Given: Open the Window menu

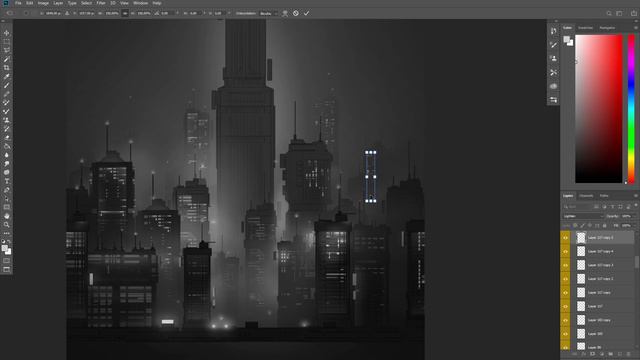Looking at the screenshot, I should pos(141,3).
